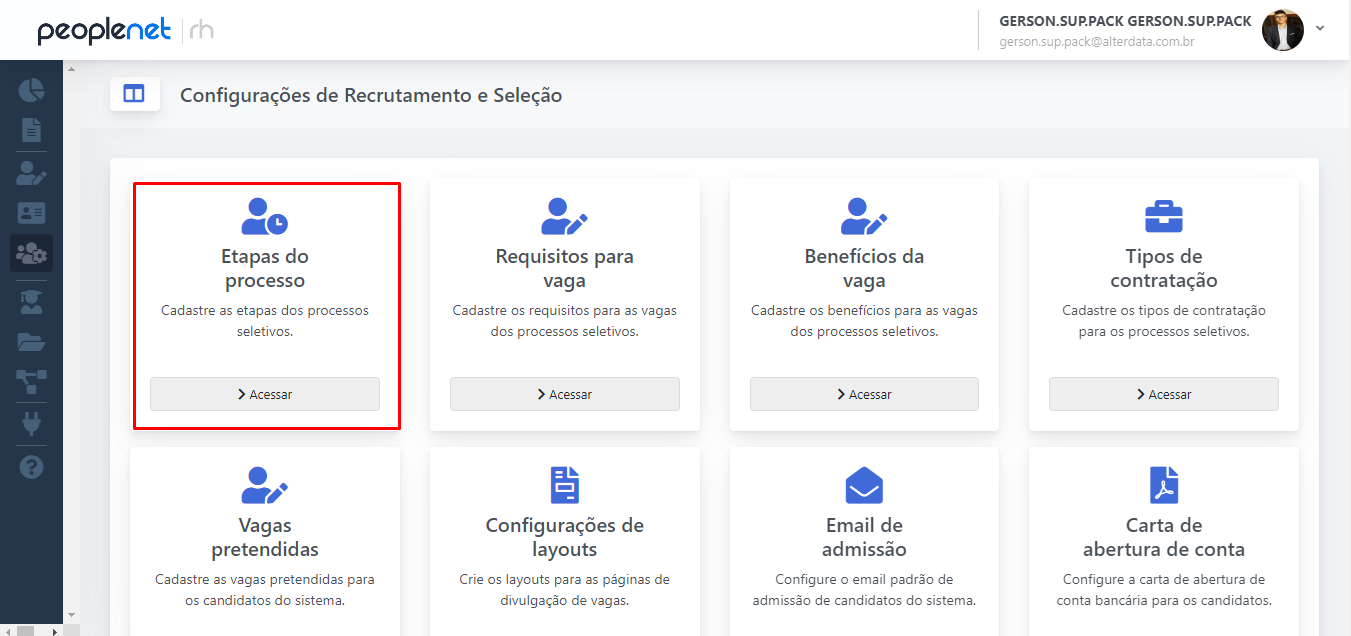1351x636 pixels.
Task: Click the peoplenet logo at top left
Action: click(x=104, y=29)
